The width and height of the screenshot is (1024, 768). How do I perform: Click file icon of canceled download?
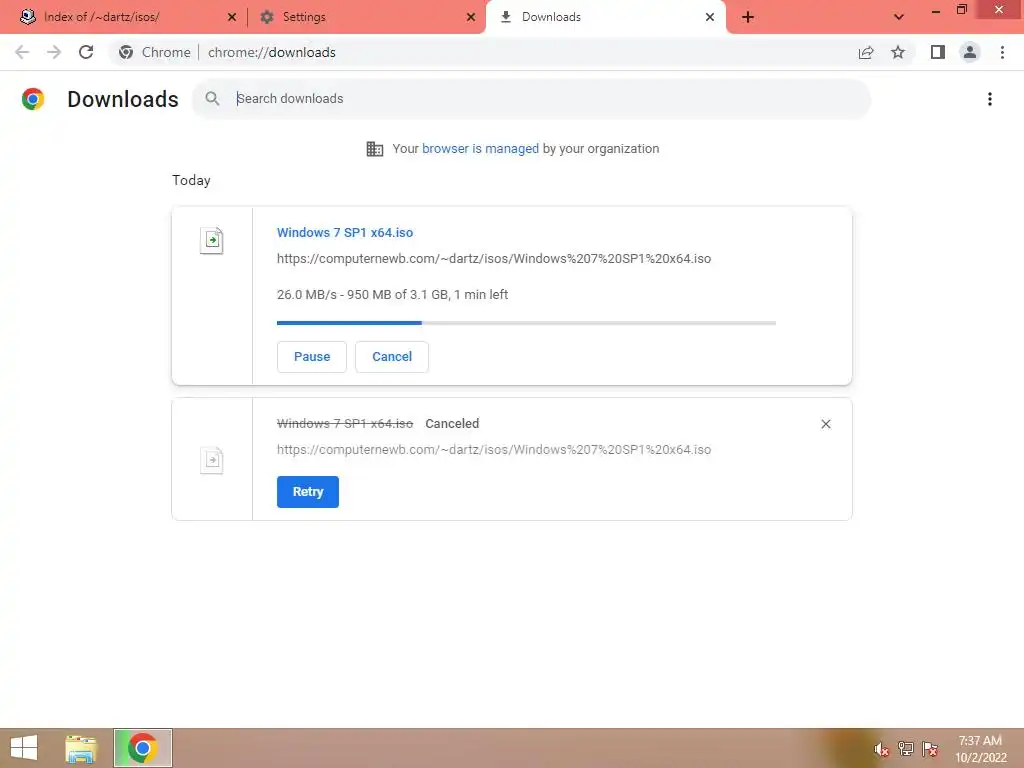212,460
